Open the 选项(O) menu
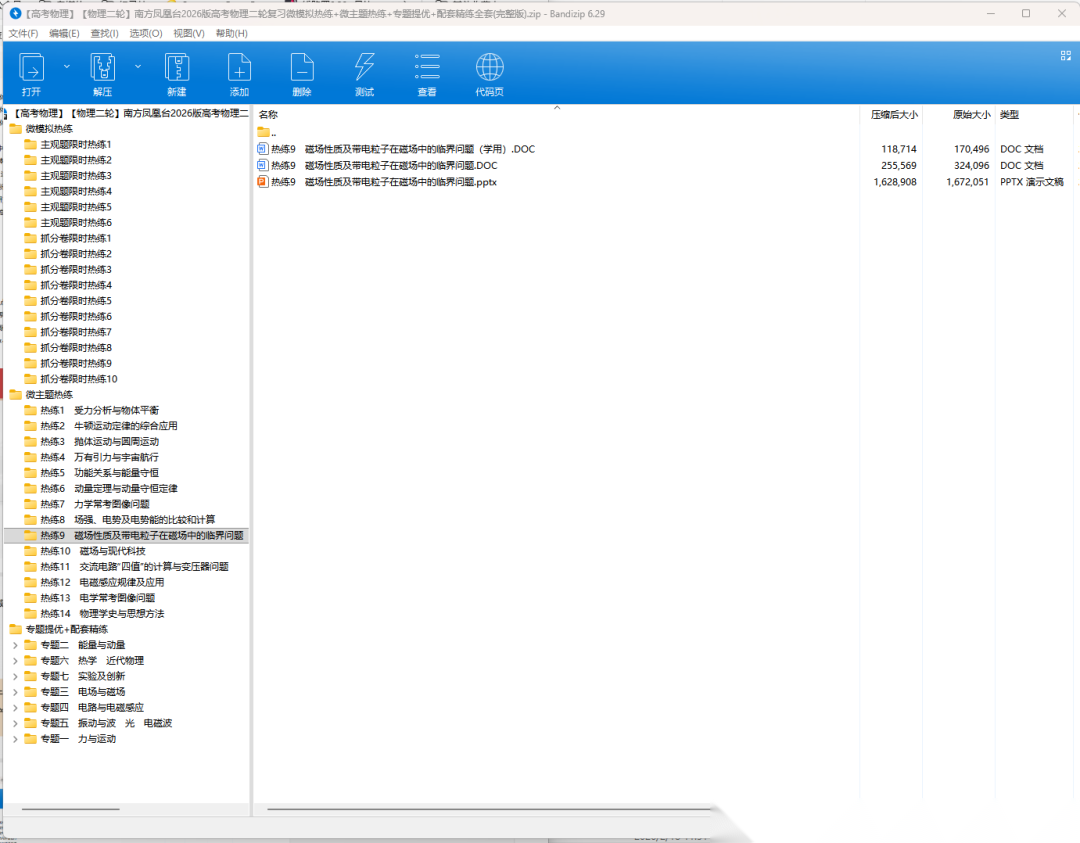Image resolution: width=1080 pixels, height=843 pixels. point(146,33)
